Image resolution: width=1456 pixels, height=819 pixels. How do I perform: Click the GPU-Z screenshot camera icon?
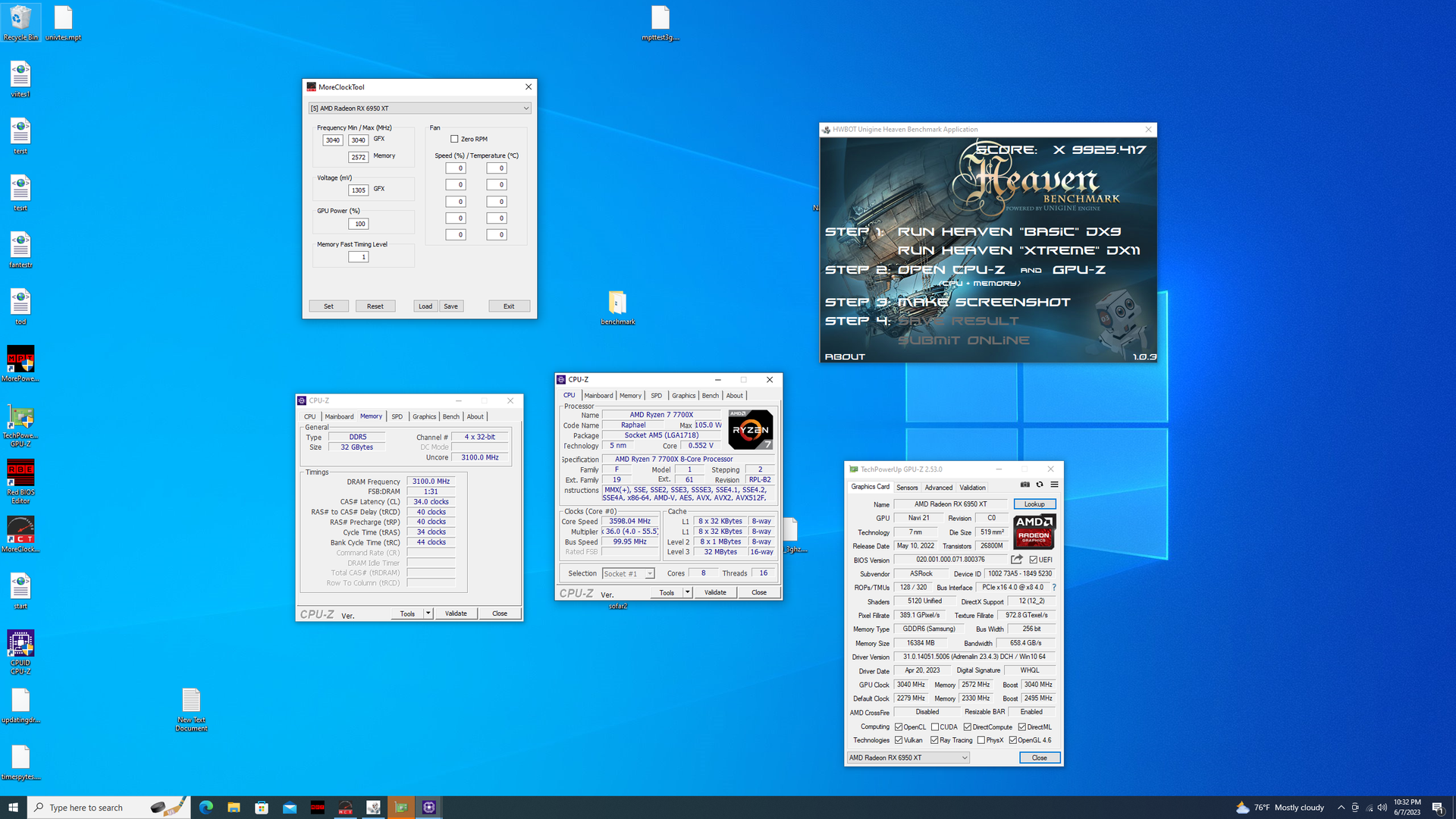pyautogui.click(x=1025, y=485)
